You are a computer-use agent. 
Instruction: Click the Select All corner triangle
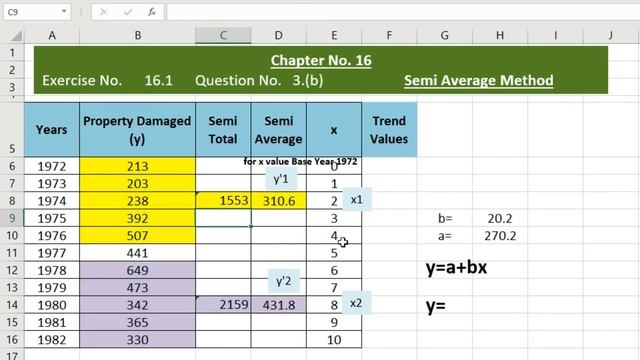coord(16,37)
